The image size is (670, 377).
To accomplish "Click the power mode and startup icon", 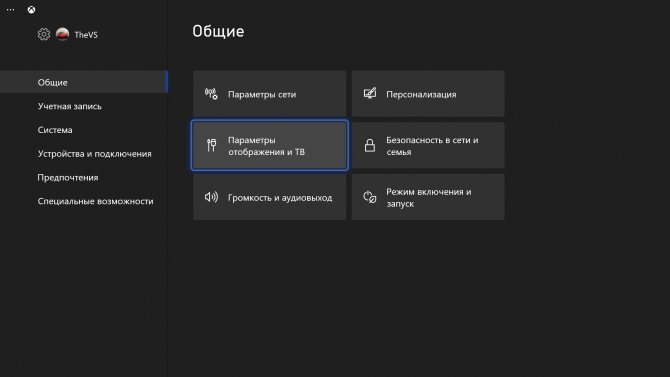I will point(370,197).
